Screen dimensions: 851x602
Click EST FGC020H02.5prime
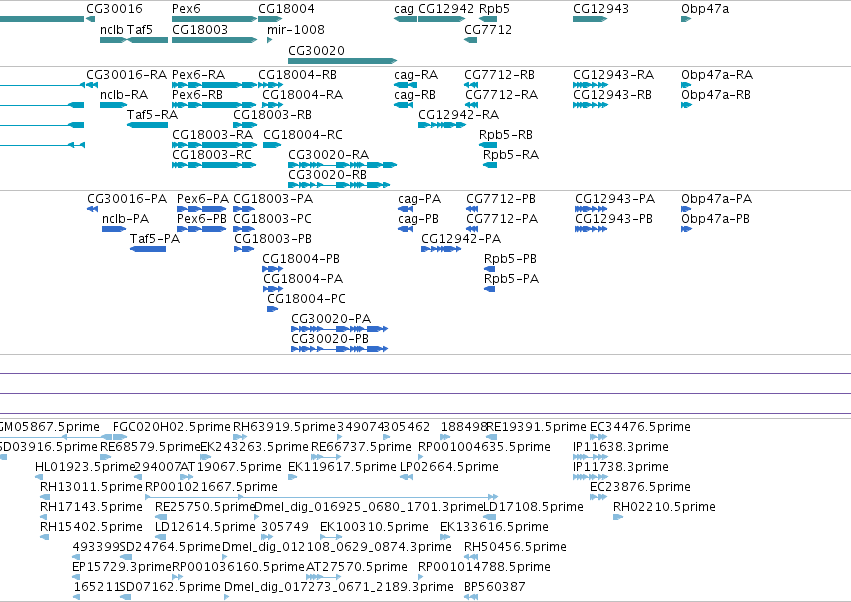point(172,427)
